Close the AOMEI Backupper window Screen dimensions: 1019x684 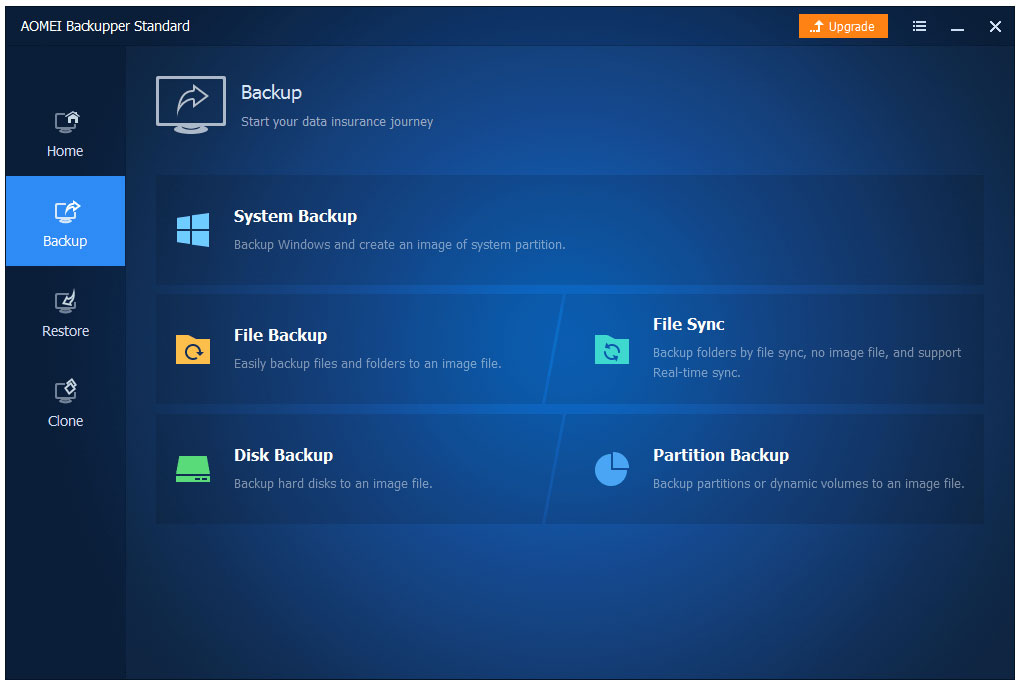(x=995, y=27)
